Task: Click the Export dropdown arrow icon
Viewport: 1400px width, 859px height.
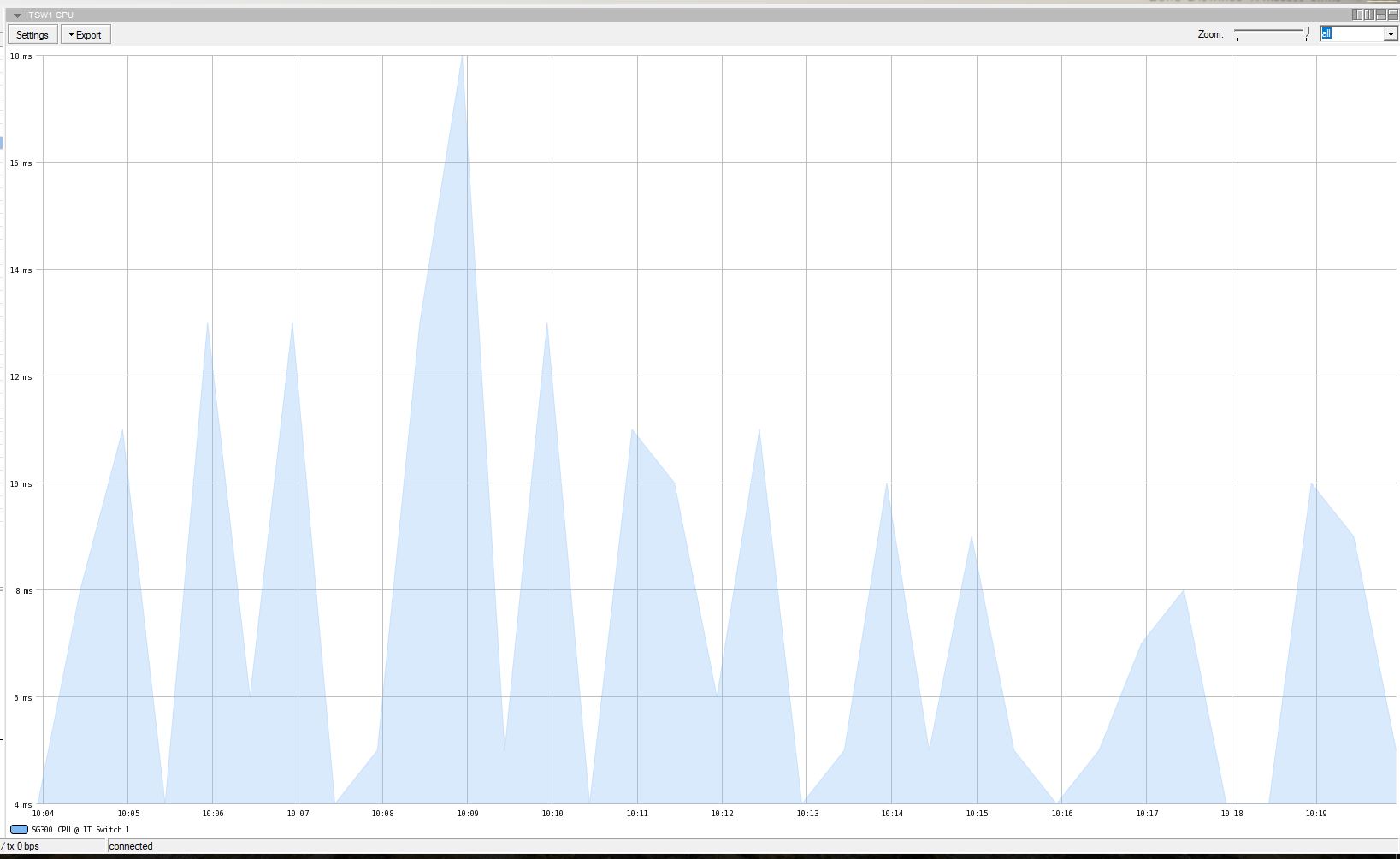Action: [x=72, y=34]
